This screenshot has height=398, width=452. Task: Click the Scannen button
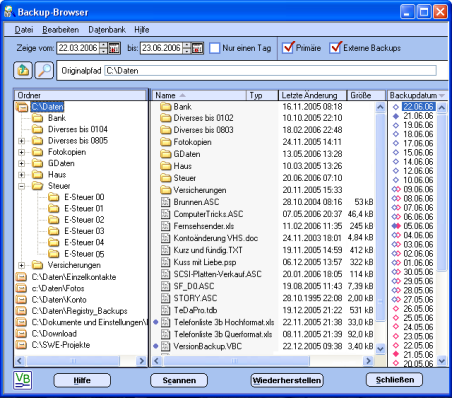click(x=179, y=380)
